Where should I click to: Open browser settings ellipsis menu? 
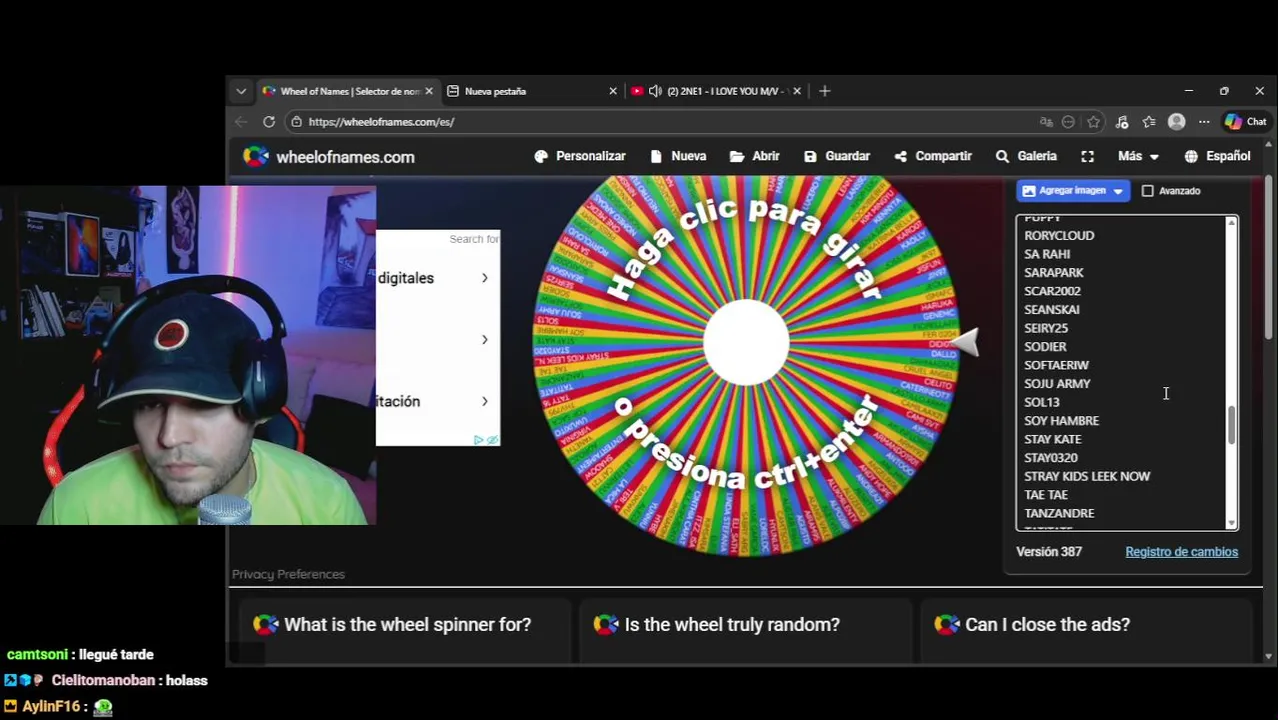(x=1204, y=122)
